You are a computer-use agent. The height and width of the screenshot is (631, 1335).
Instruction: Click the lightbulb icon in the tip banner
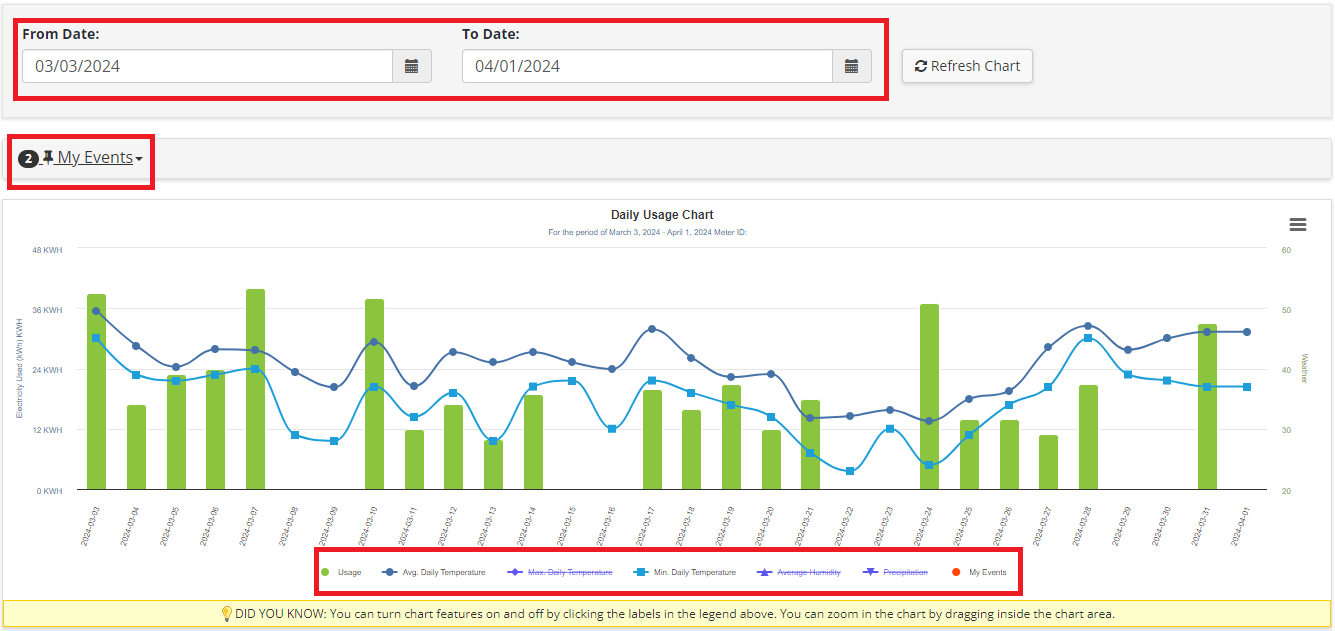[x=226, y=613]
